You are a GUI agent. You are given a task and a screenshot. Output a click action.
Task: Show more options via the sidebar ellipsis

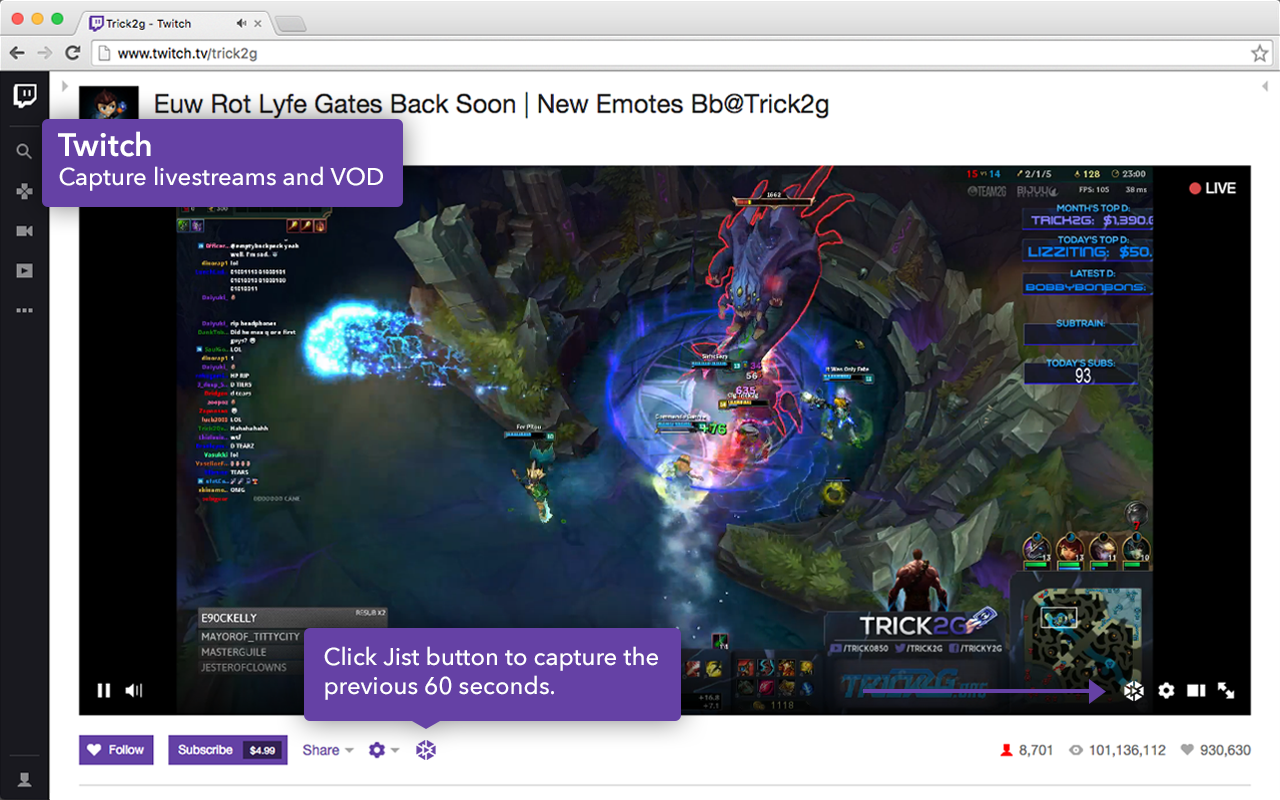click(x=24, y=310)
